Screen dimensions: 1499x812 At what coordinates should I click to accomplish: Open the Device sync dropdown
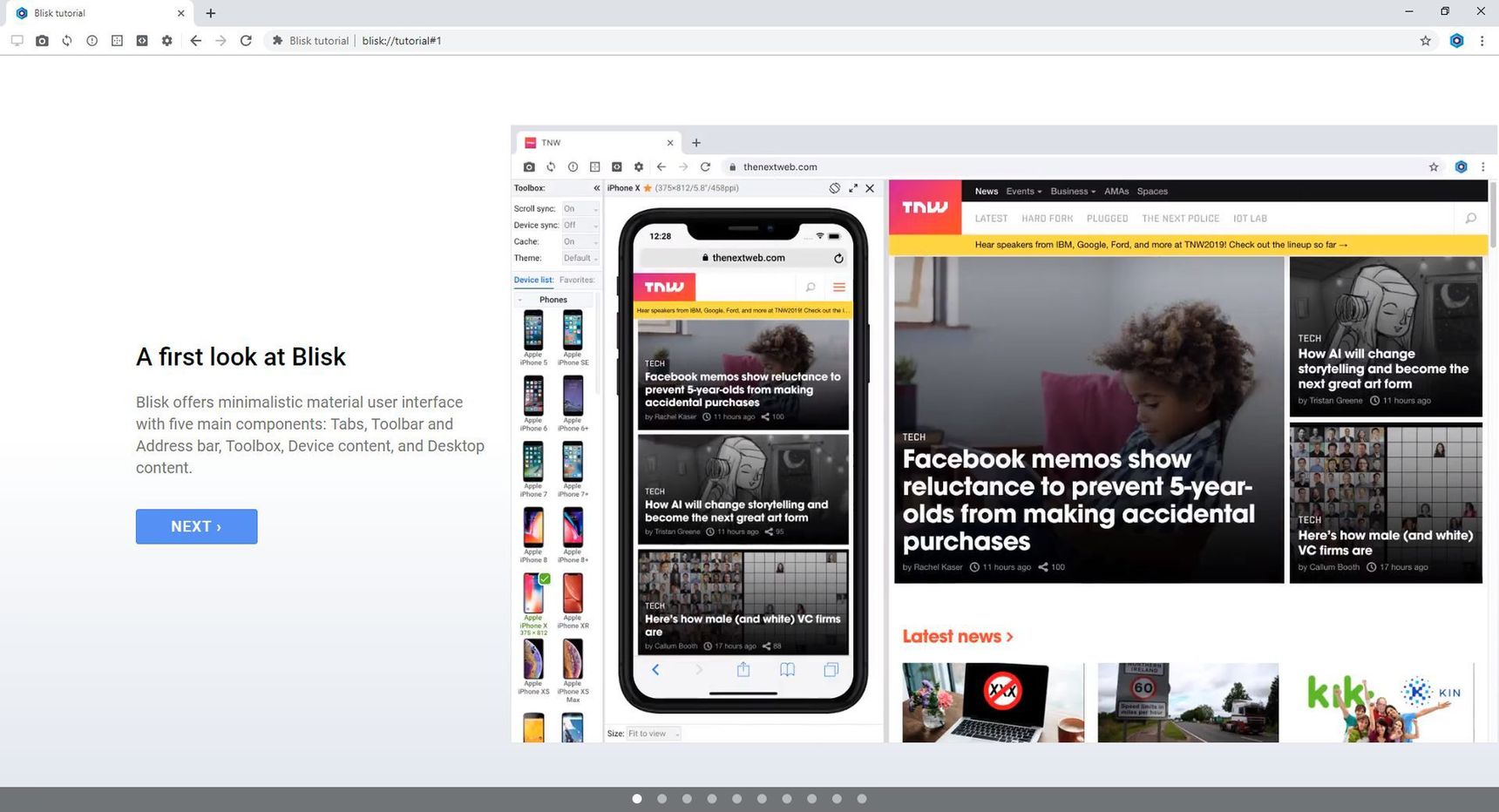coord(580,226)
